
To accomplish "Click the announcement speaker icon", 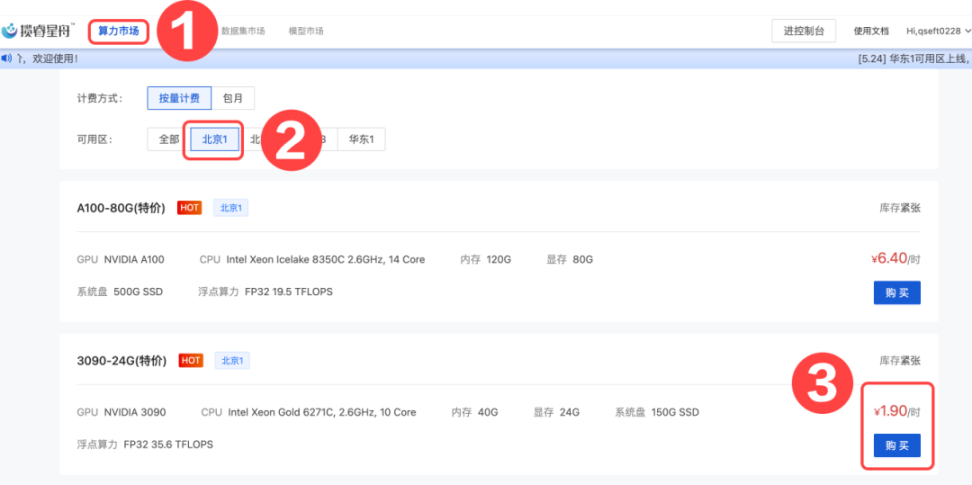I will 7,59.
